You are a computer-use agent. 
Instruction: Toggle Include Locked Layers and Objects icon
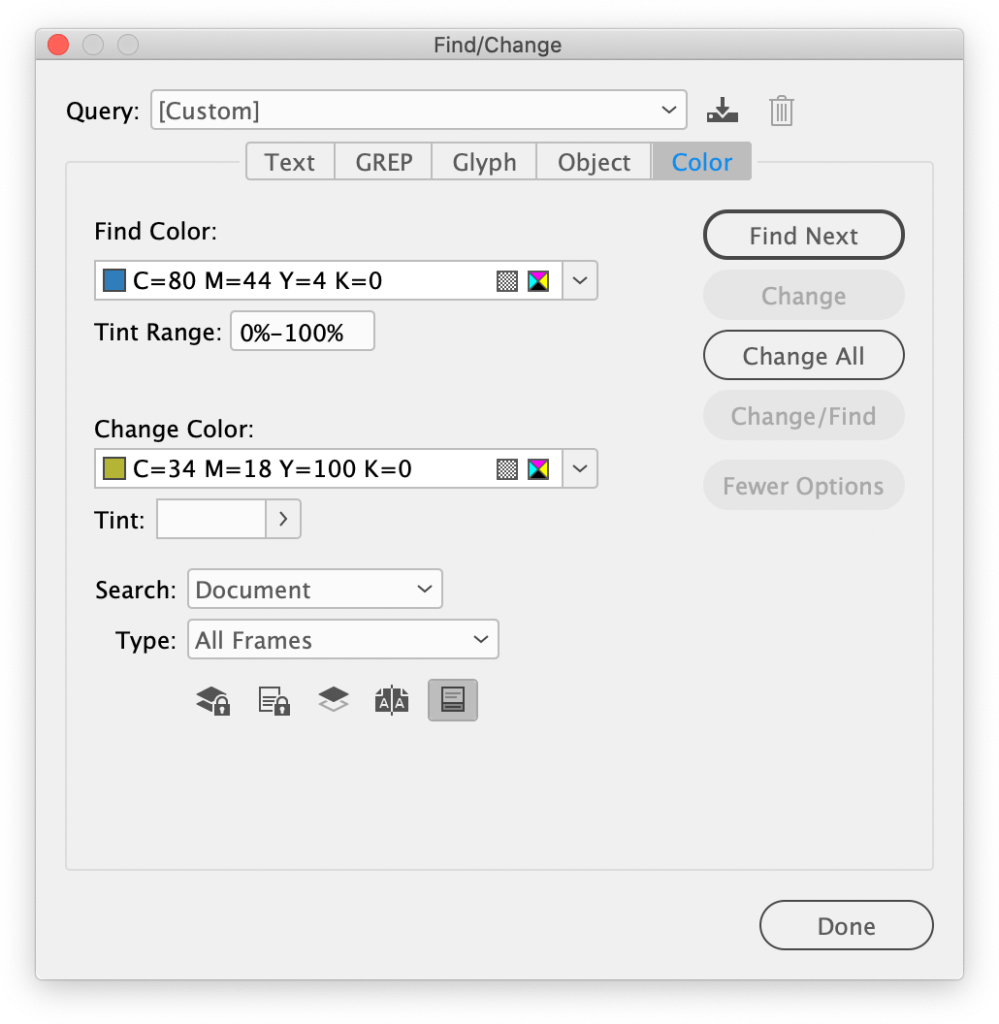212,700
